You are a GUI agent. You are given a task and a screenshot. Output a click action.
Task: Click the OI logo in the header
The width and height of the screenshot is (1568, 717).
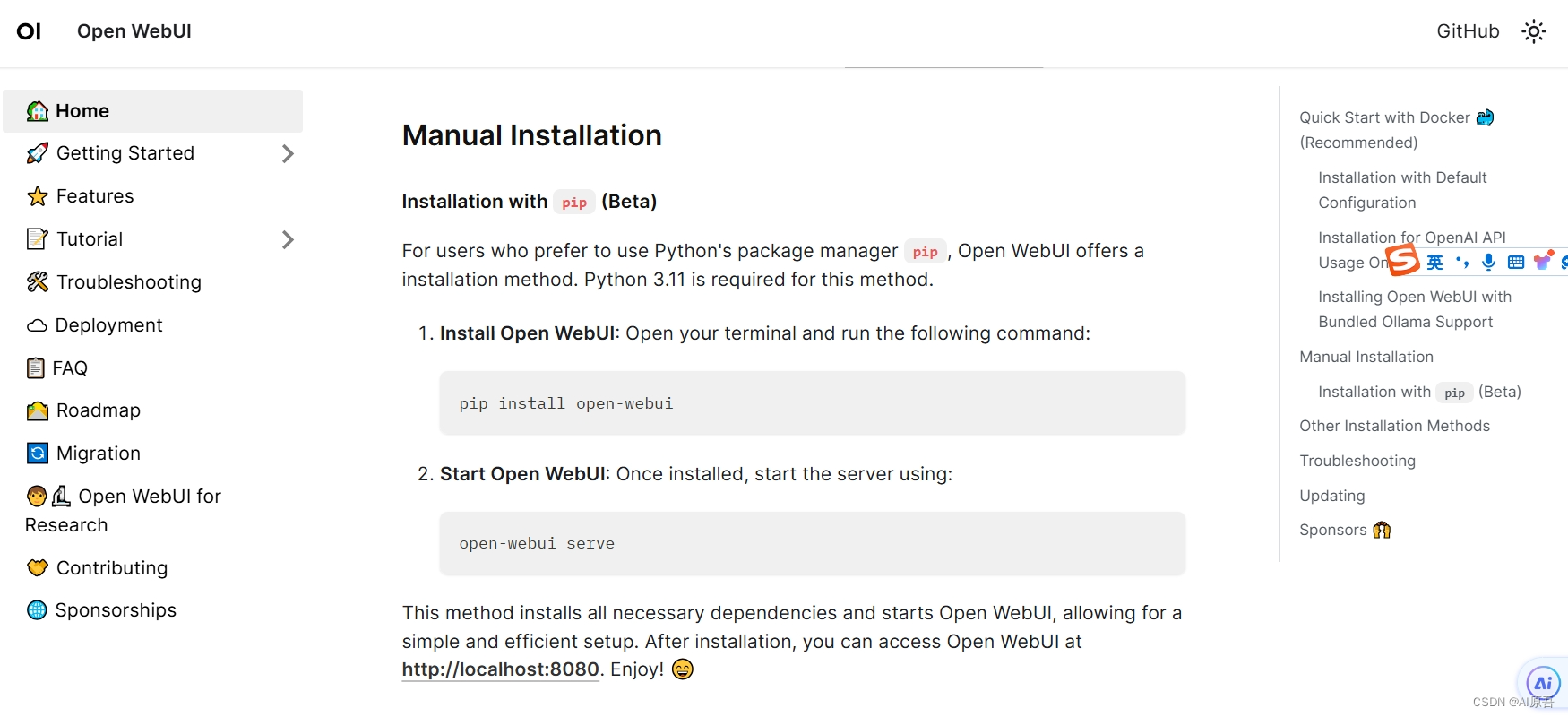[29, 31]
